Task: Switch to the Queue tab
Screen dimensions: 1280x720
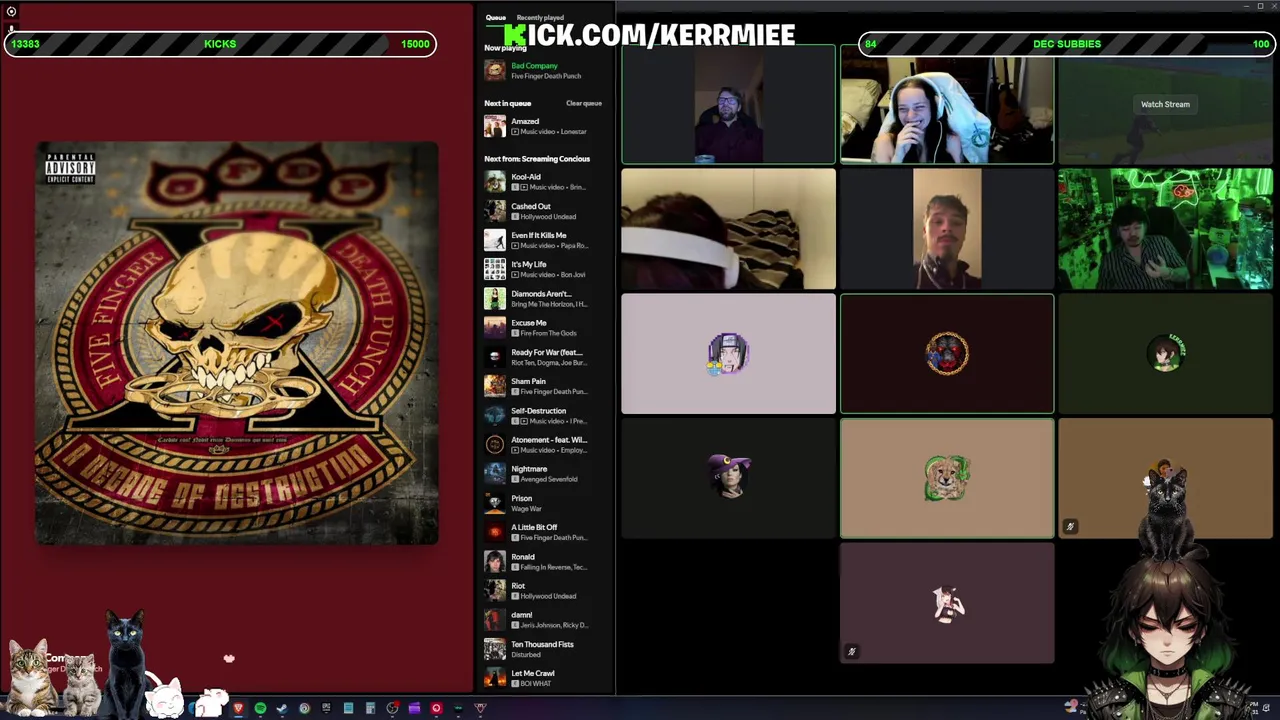Action: click(496, 18)
